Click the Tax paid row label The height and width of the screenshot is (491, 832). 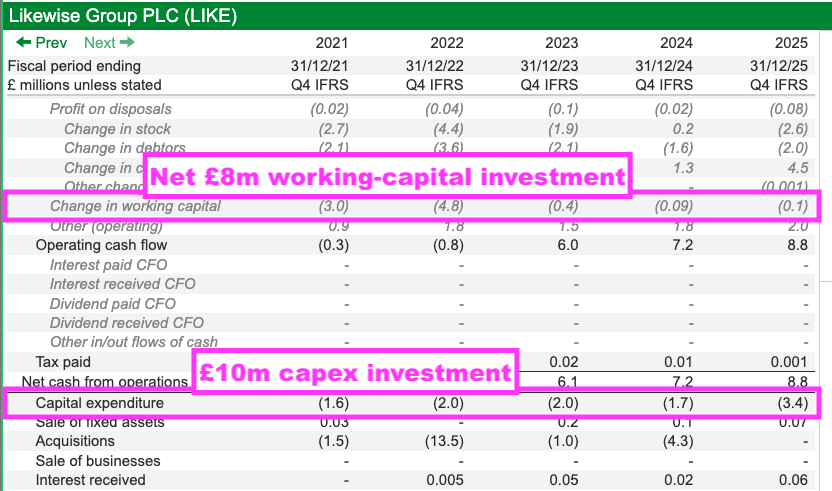pyautogui.click(x=63, y=362)
